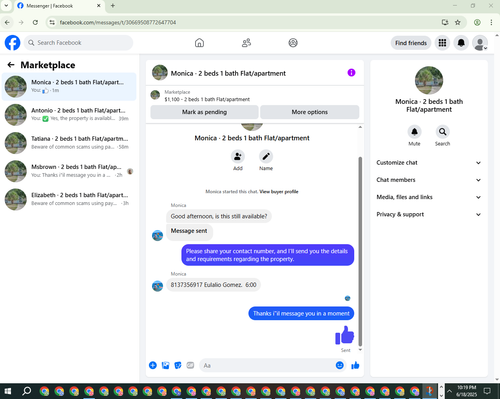Open the Antonio conversation
The image size is (500, 399).
(x=69, y=115)
